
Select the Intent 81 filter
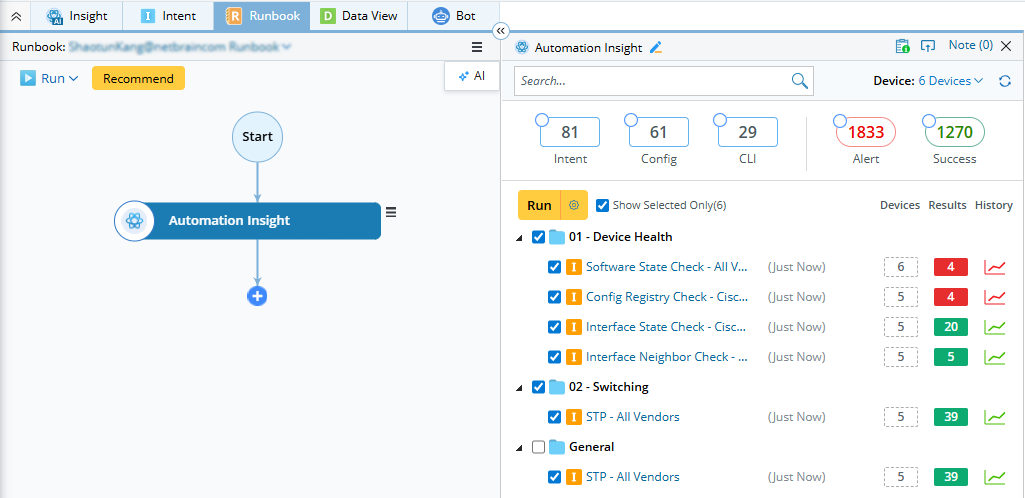(570, 132)
